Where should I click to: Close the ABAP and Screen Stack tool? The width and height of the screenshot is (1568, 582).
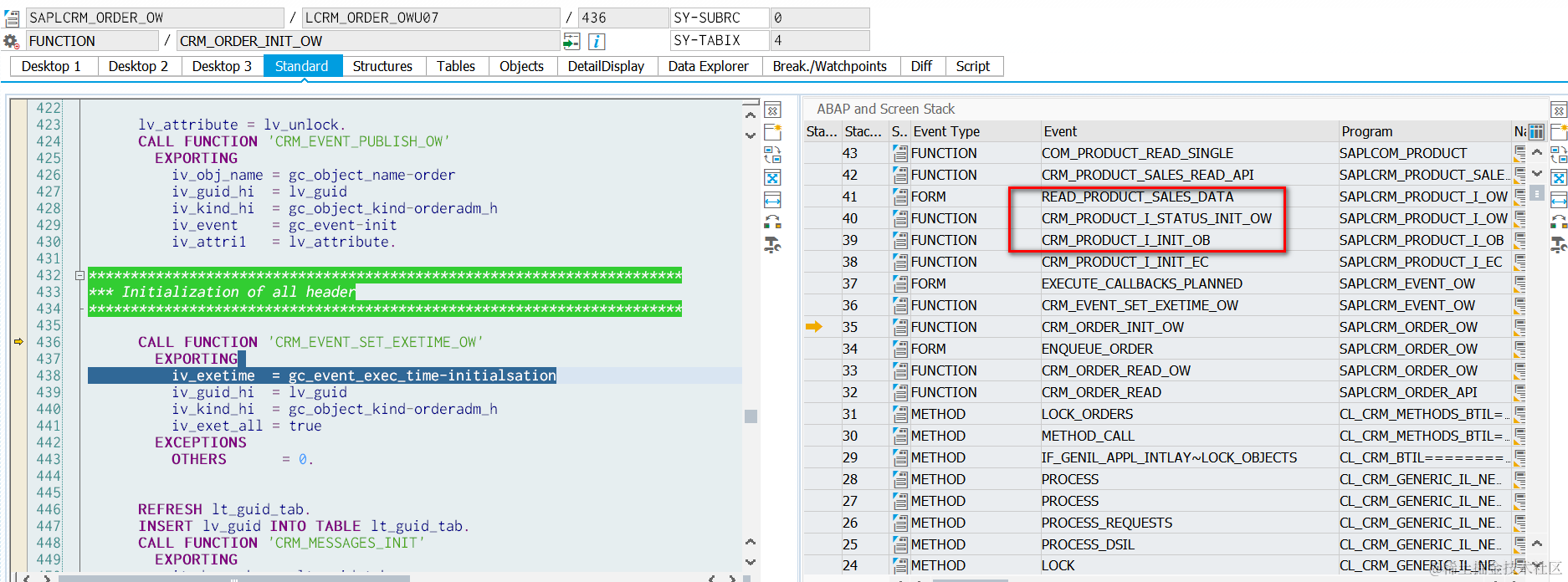pos(1559,110)
